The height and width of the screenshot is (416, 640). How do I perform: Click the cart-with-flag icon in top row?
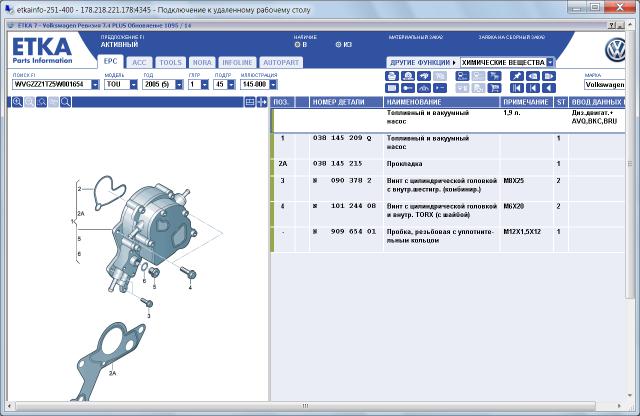[x=494, y=76]
